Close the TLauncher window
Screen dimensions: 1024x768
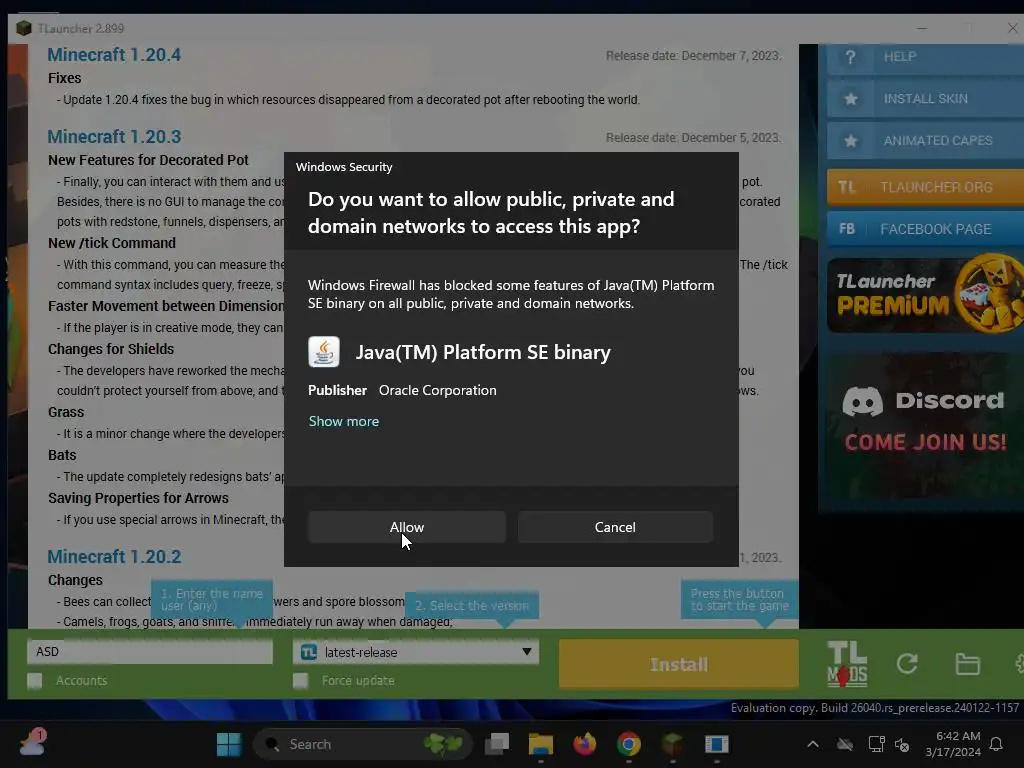pyautogui.click(x=1012, y=28)
